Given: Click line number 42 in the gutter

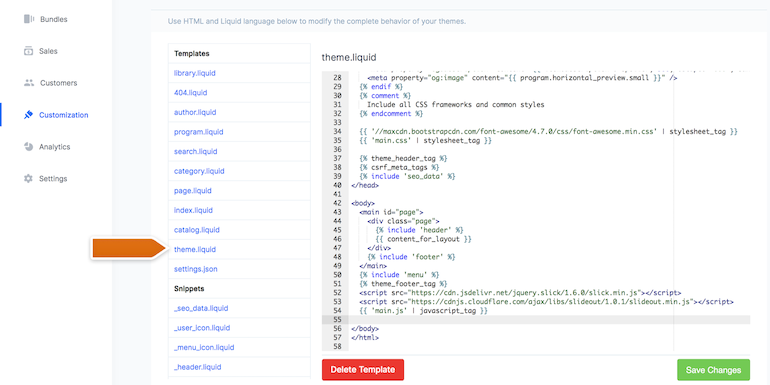Looking at the screenshot, I should 337,203.
